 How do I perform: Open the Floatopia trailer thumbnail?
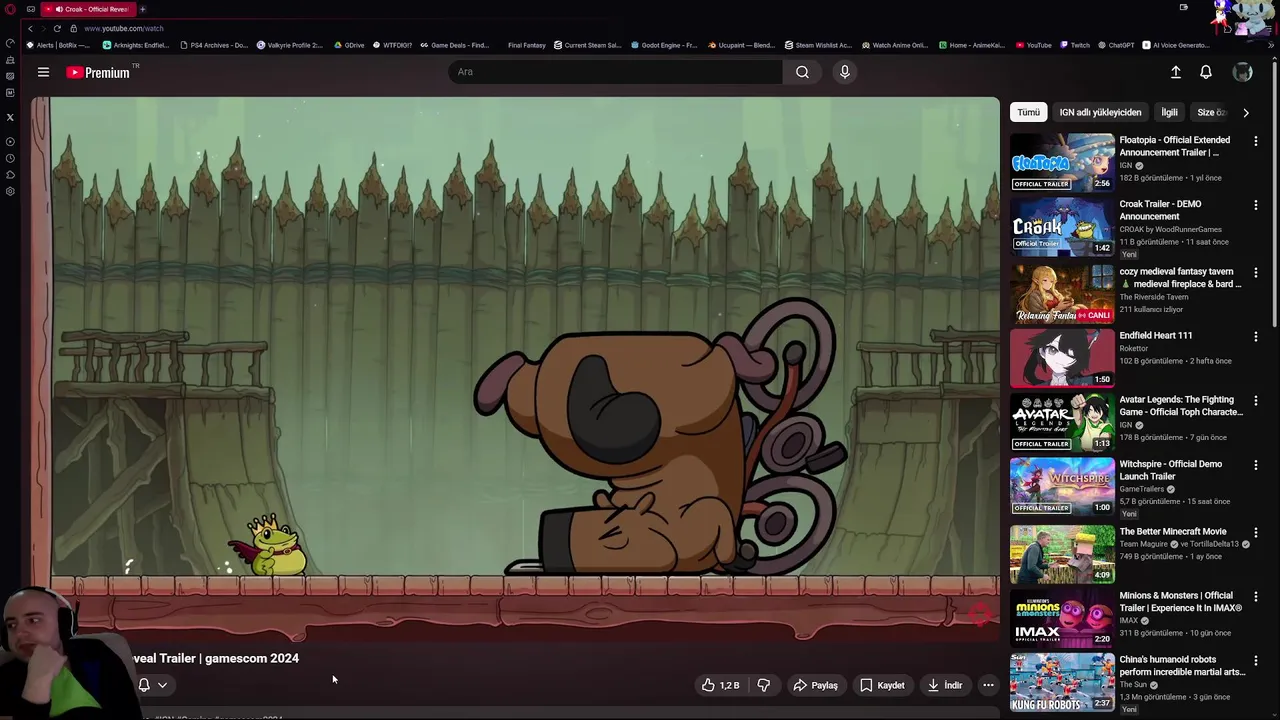1062,162
